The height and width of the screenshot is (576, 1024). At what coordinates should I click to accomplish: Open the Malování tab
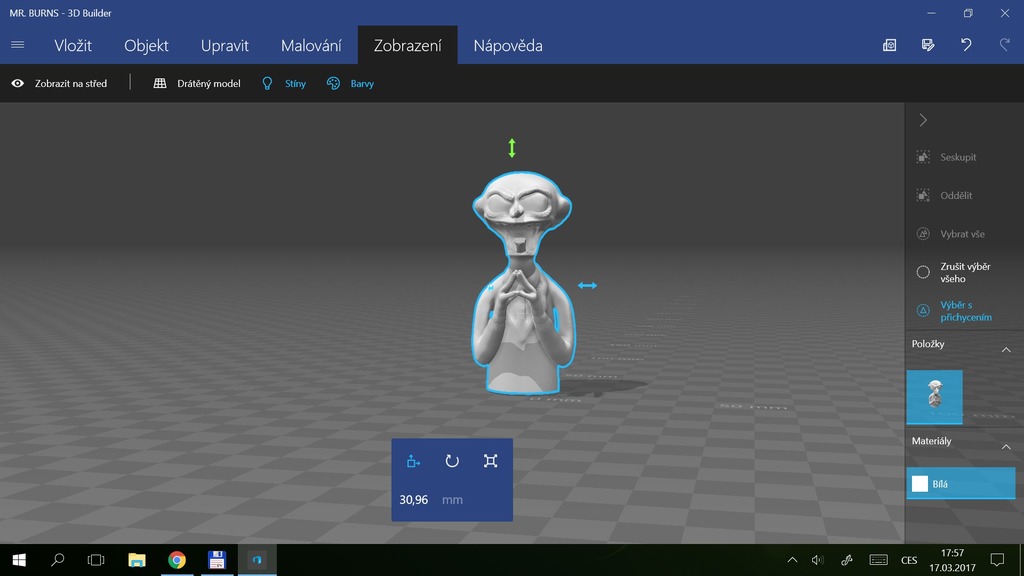click(x=311, y=46)
